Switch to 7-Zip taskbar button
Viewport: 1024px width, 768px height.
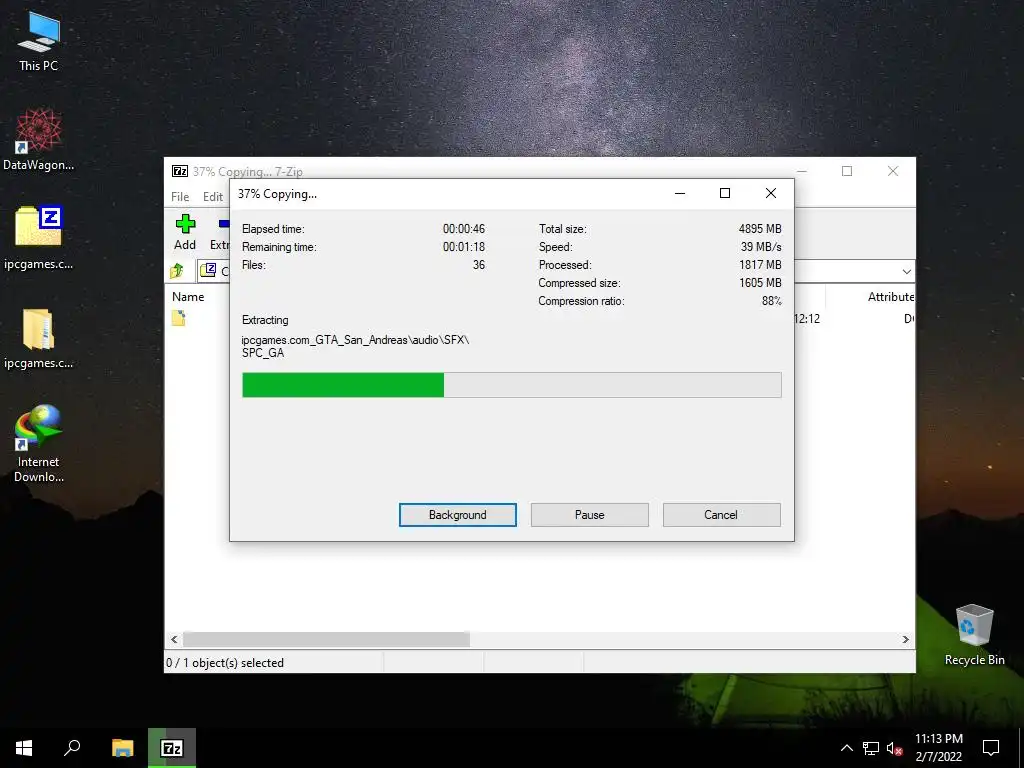tap(172, 748)
